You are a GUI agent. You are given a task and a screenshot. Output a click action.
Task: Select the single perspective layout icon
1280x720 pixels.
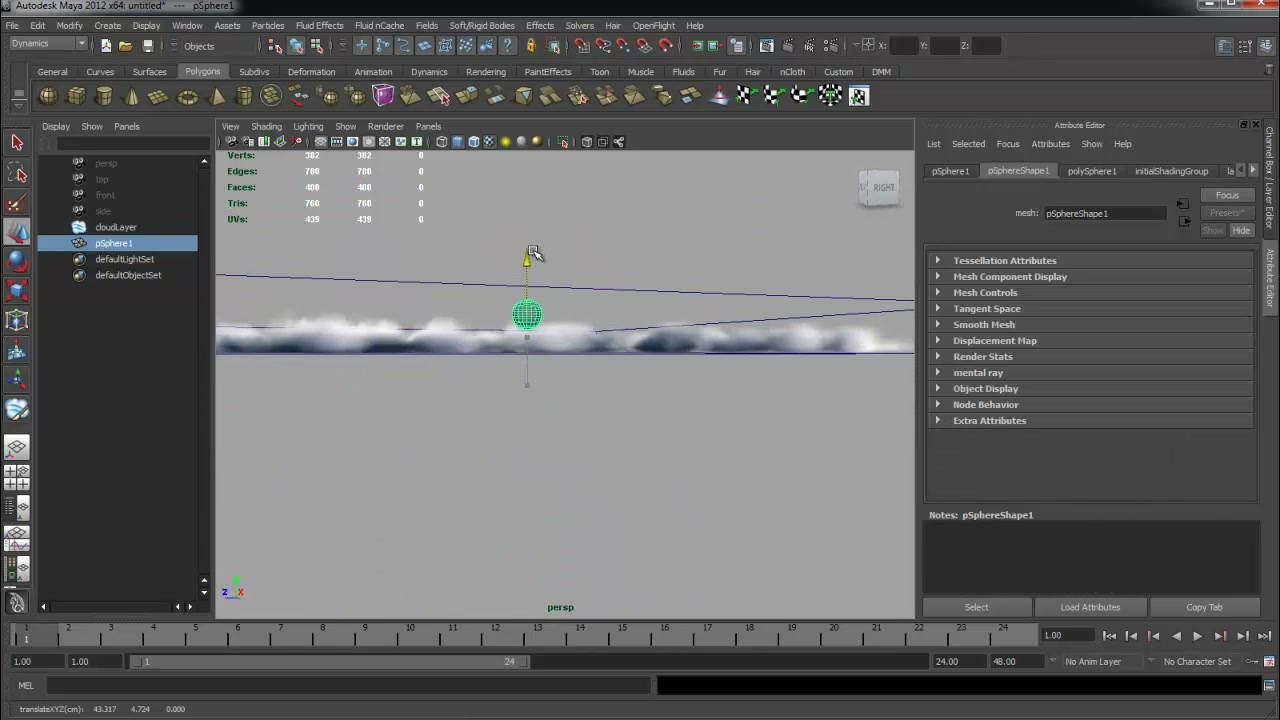point(17,448)
